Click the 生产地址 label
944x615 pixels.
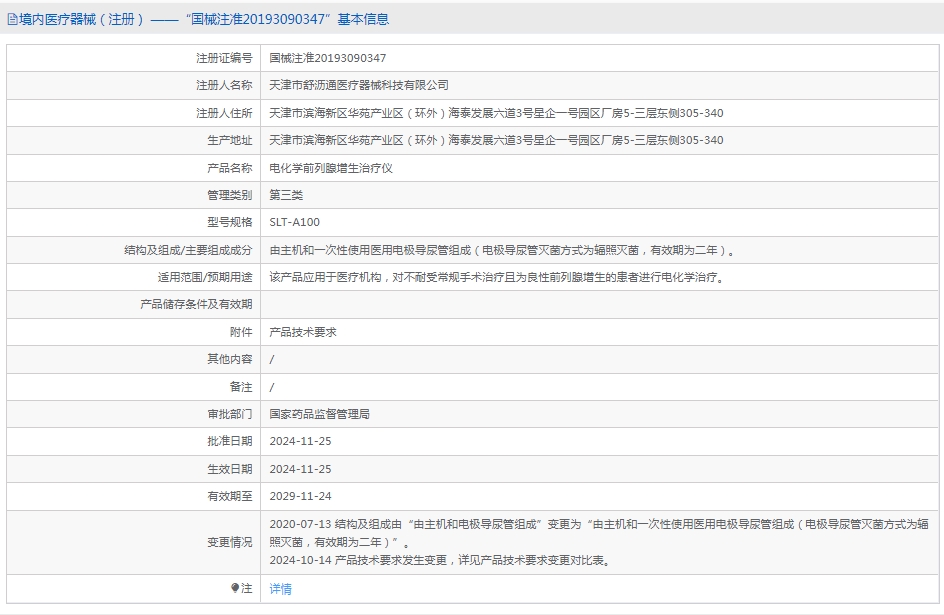tap(229, 140)
